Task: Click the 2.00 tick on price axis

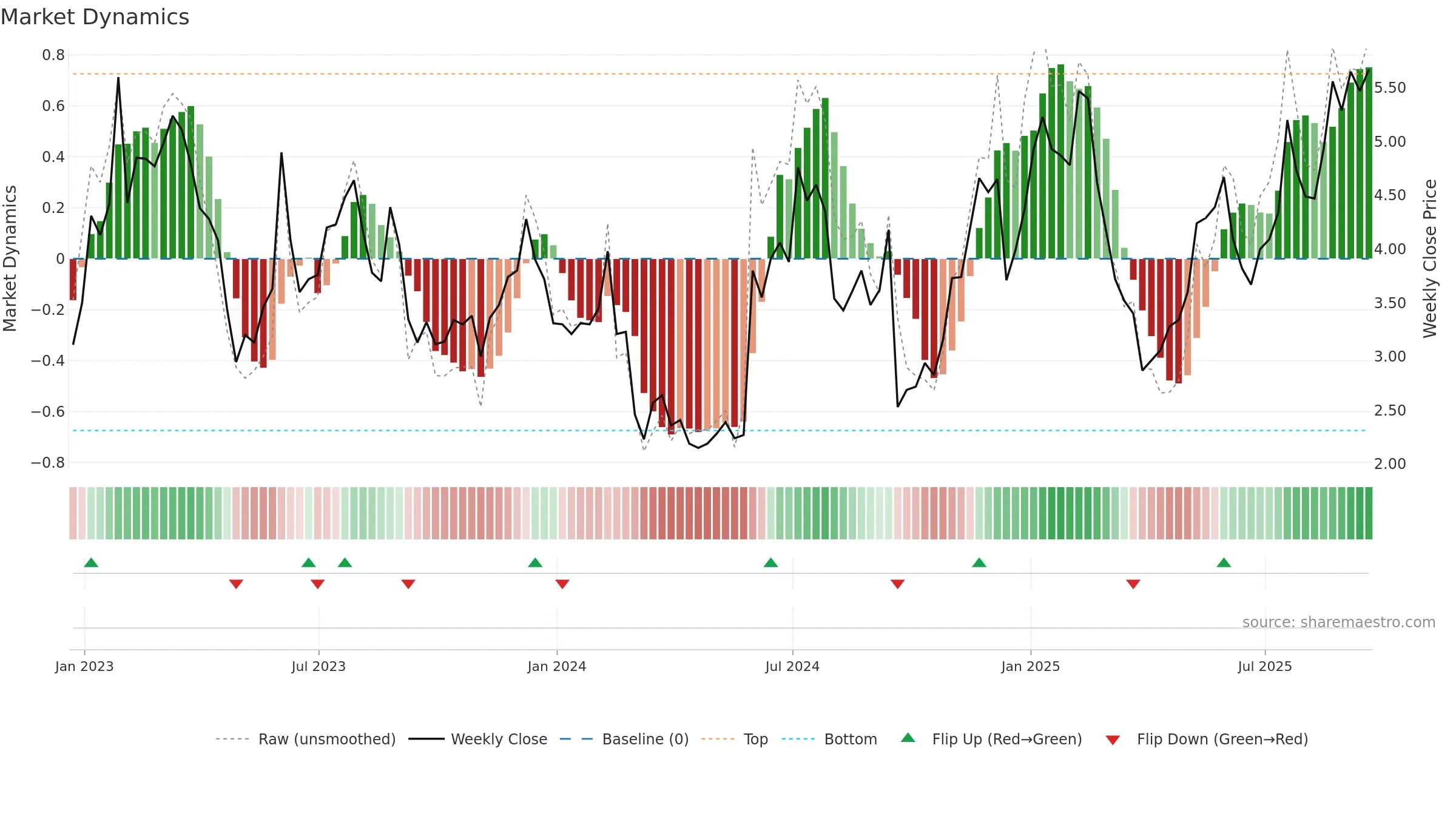Action: click(x=1390, y=464)
